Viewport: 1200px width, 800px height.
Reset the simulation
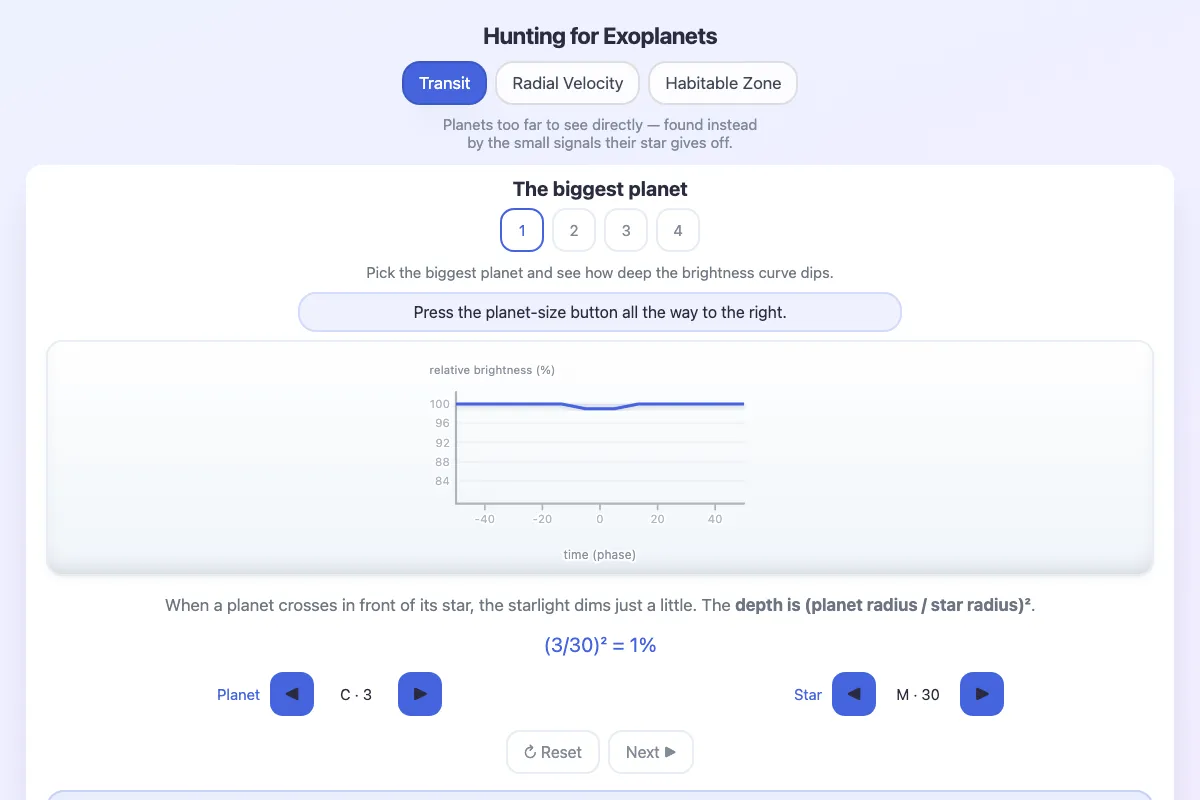tap(553, 752)
